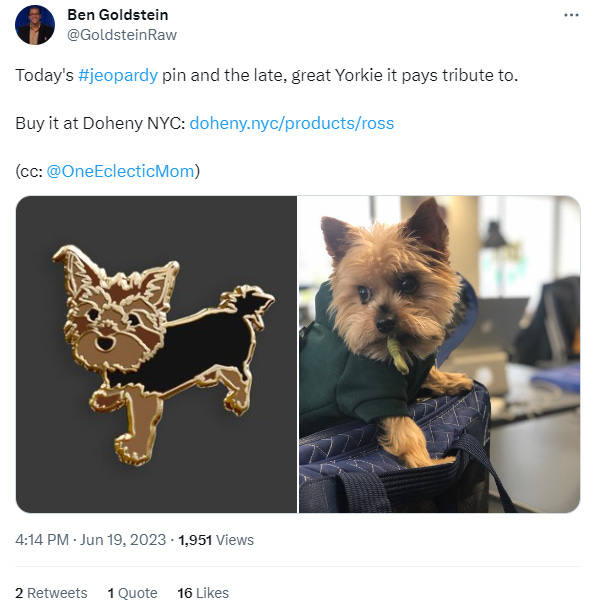This screenshot has width=597, height=607.
Task: Follow the doheny.nyc/products/ross link
Action: (x=292, y=123)
